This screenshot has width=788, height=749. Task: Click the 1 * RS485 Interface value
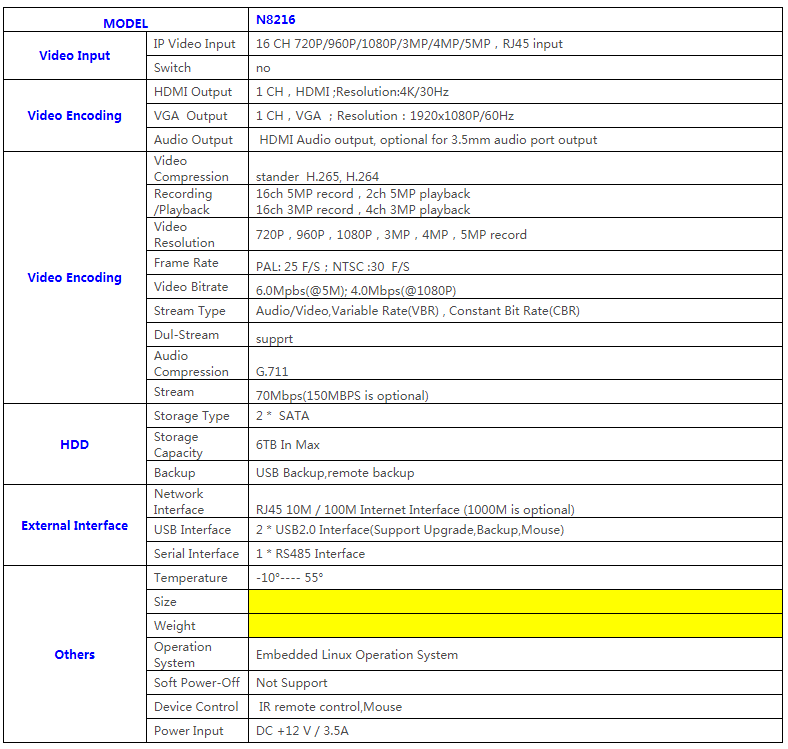[311, 554]
